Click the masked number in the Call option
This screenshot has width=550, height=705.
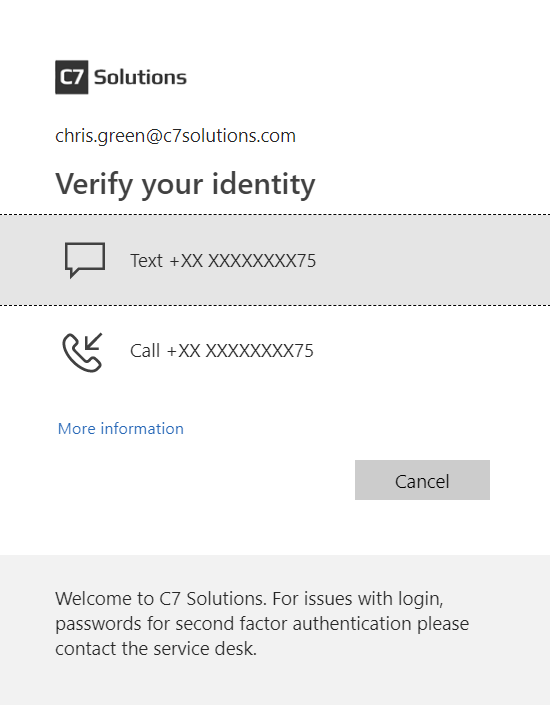coord(240,351)
